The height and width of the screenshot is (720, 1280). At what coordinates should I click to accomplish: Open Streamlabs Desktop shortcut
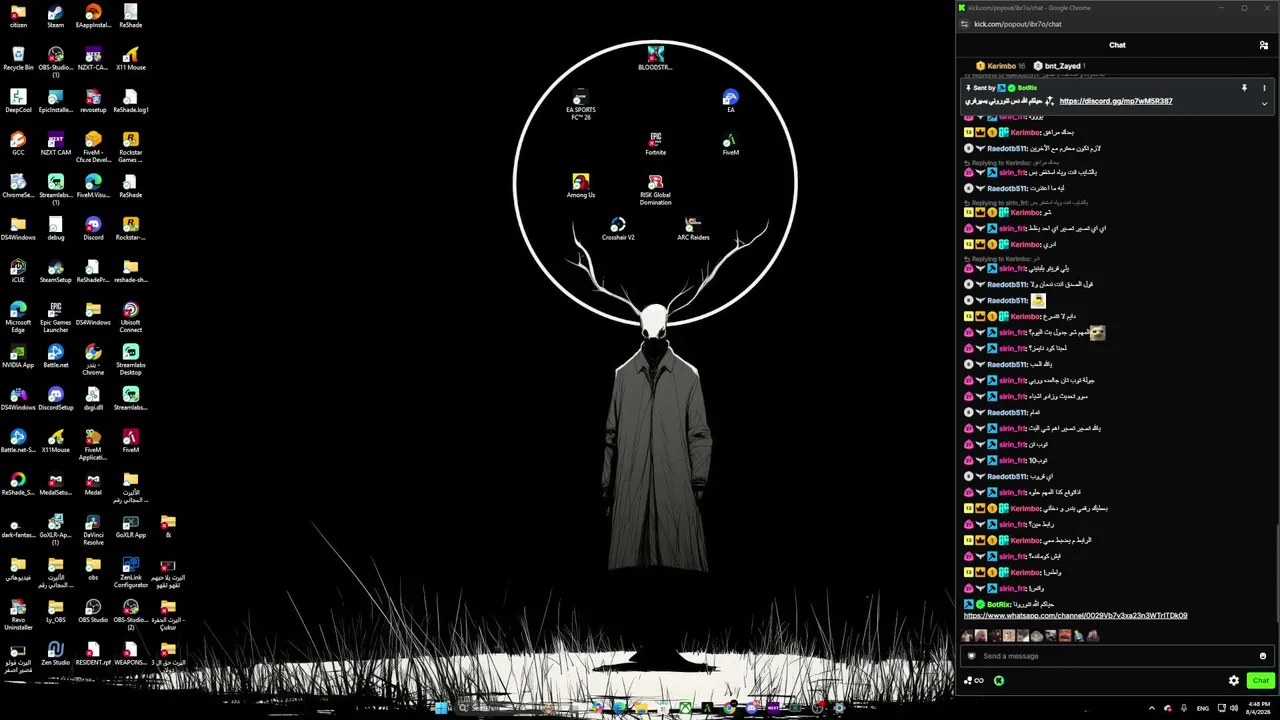pyautogui.click(x=130, y=360)
